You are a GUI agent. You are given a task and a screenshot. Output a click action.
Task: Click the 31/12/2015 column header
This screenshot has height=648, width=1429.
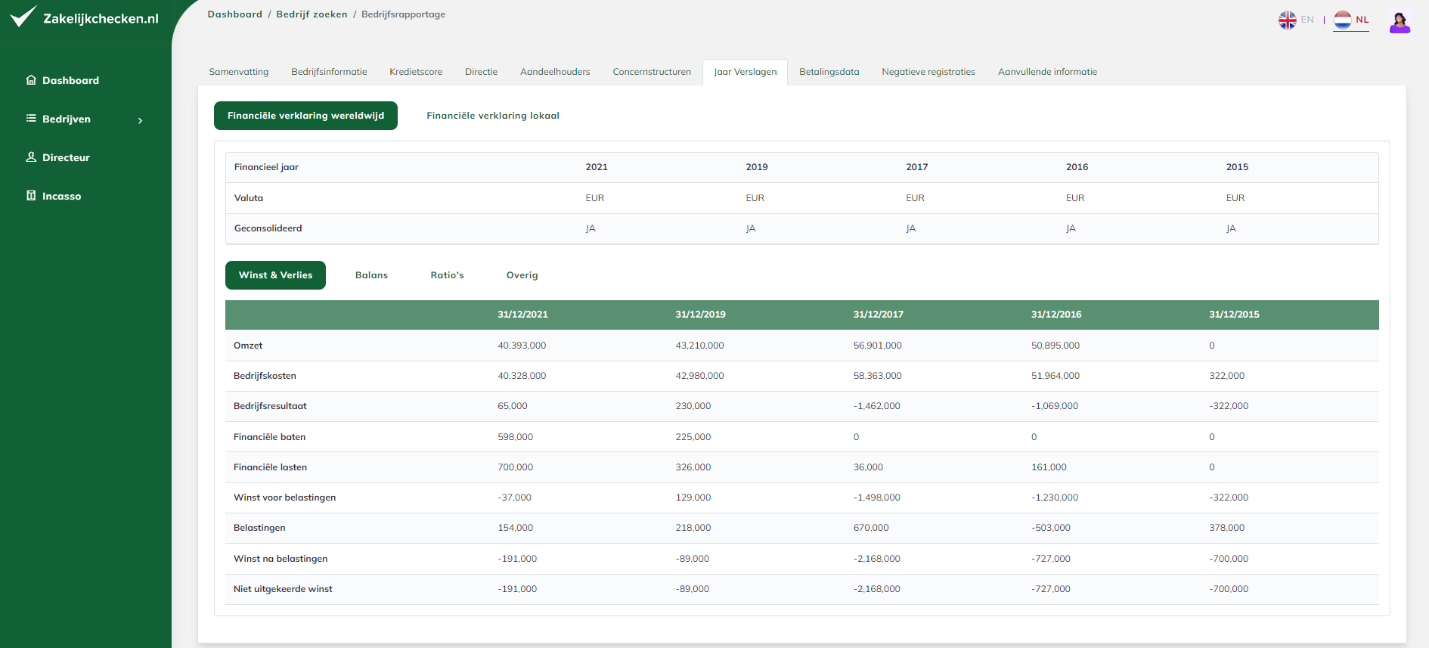(1234, 314)
